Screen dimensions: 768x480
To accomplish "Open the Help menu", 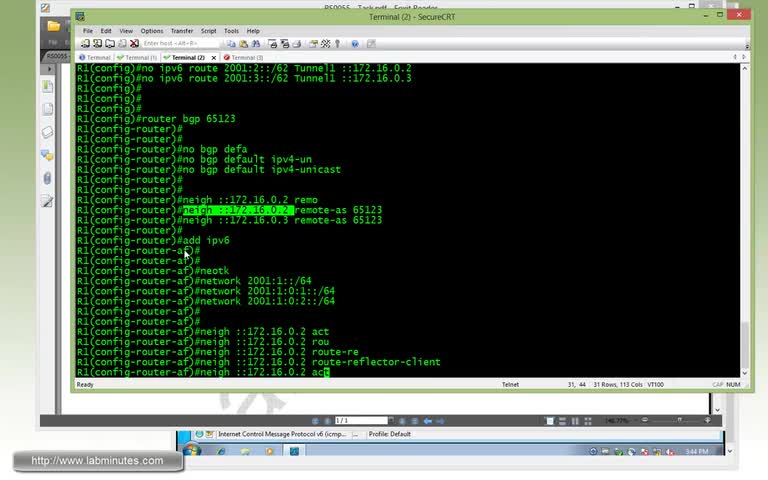I will pos(253,31).
